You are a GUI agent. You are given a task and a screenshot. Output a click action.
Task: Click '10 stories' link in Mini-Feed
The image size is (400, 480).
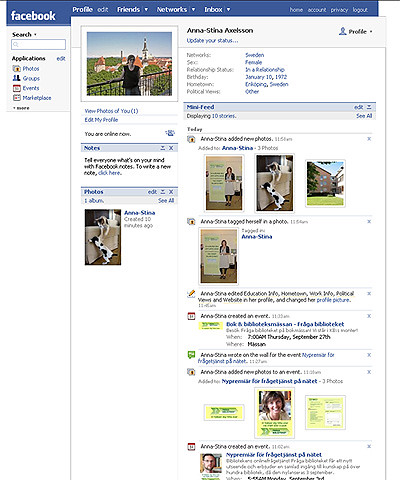(224, 116)
